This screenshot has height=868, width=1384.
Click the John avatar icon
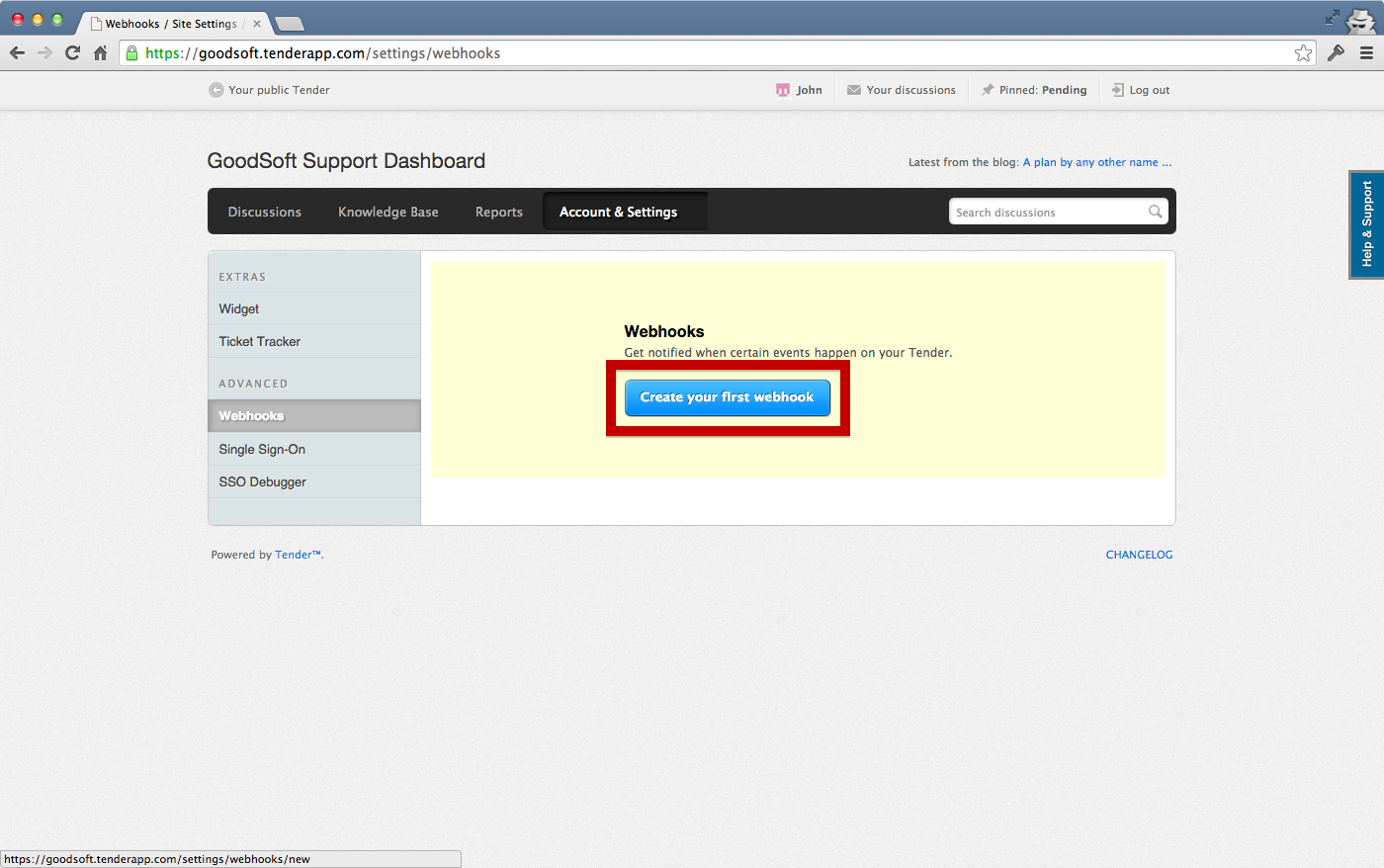tap(783, 90)
